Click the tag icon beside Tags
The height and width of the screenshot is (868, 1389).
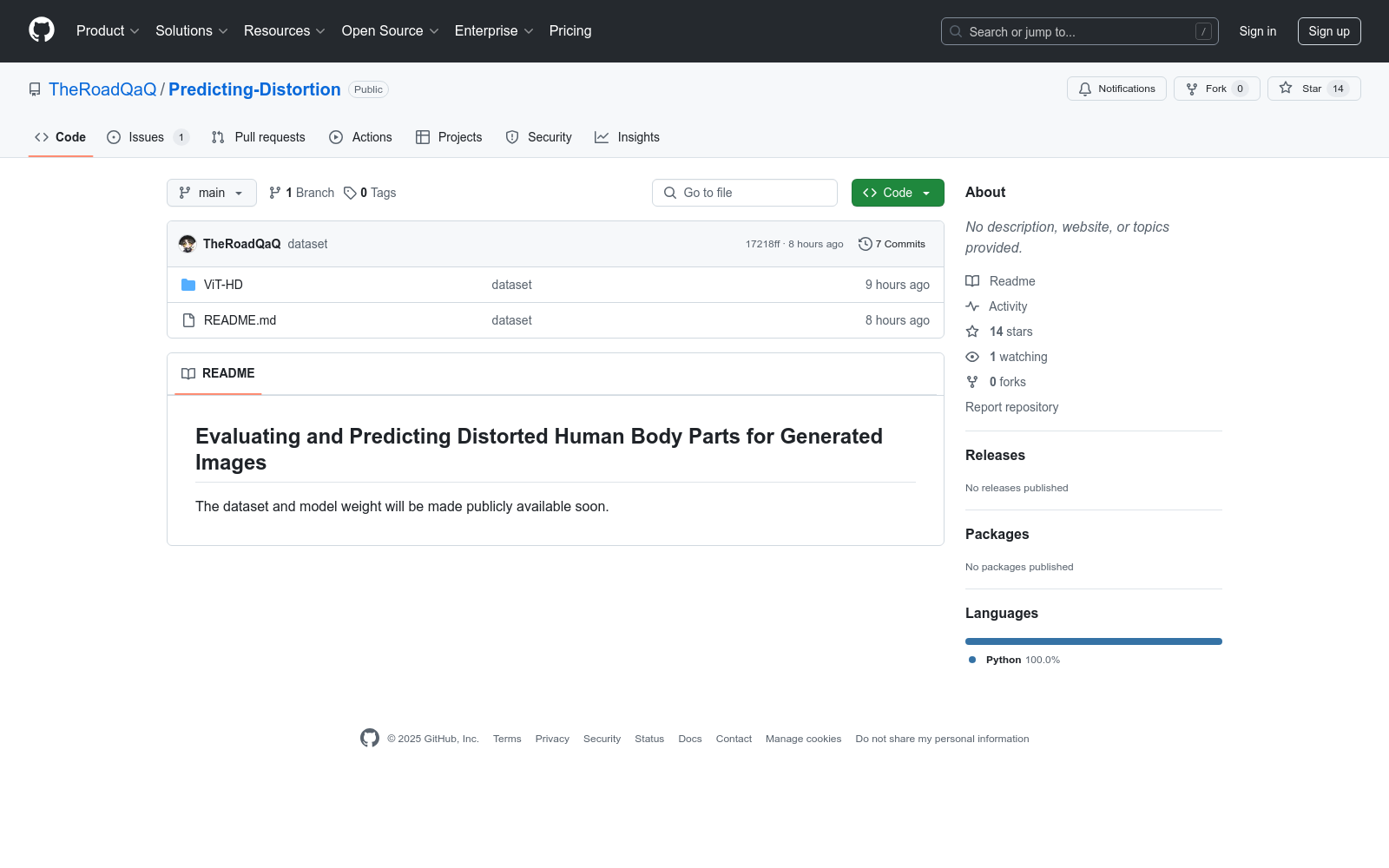tap(350, 193)
